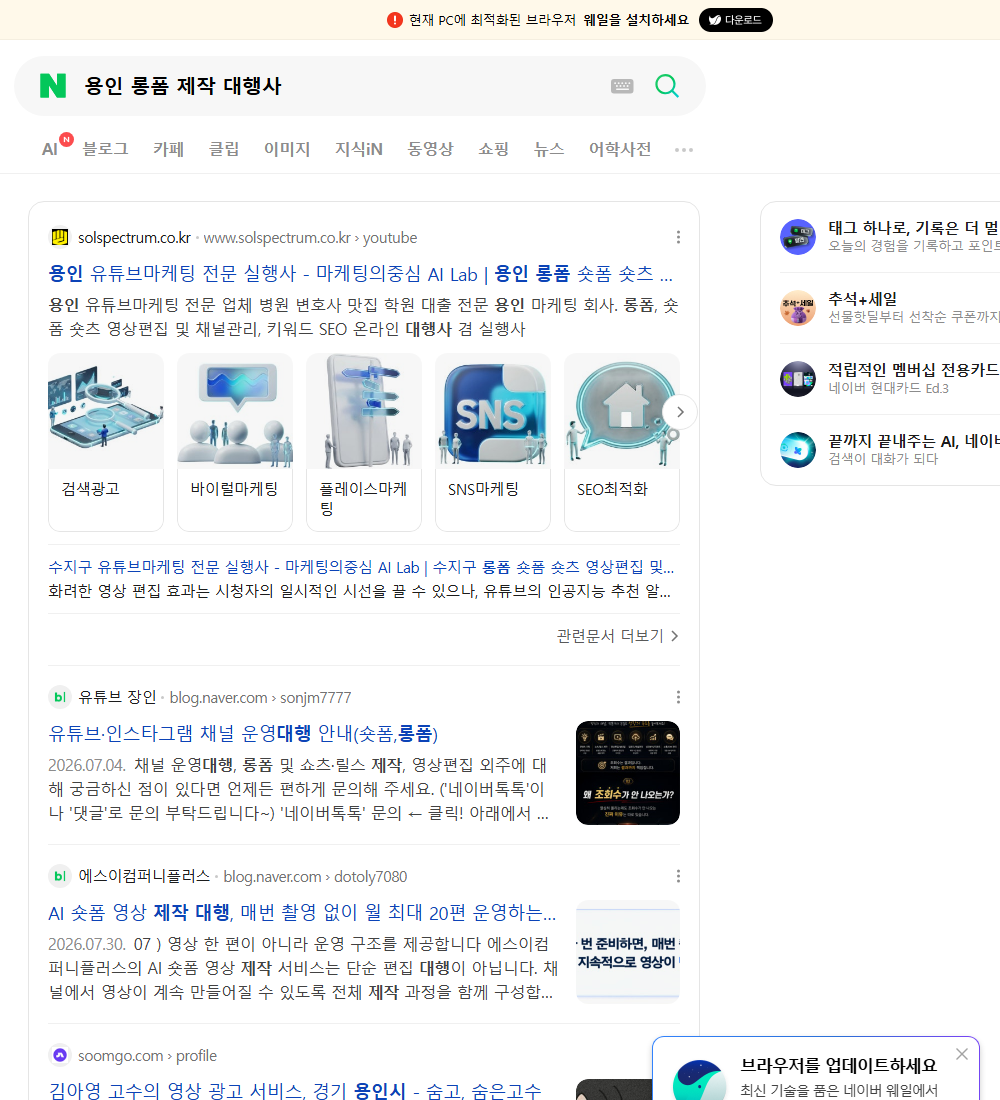Click the 끝까지 끝내주는 AI promo icon

798,450
